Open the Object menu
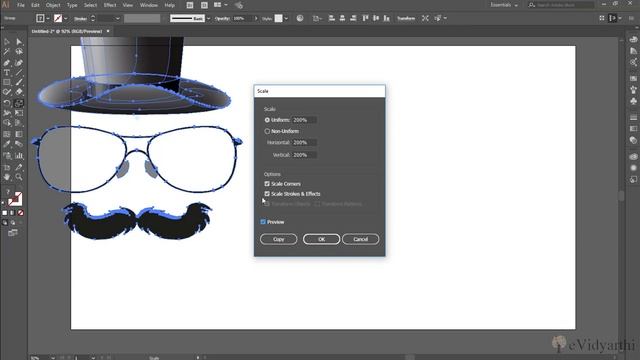The width and height of the screenshot is (640, 360). (53, 5)
